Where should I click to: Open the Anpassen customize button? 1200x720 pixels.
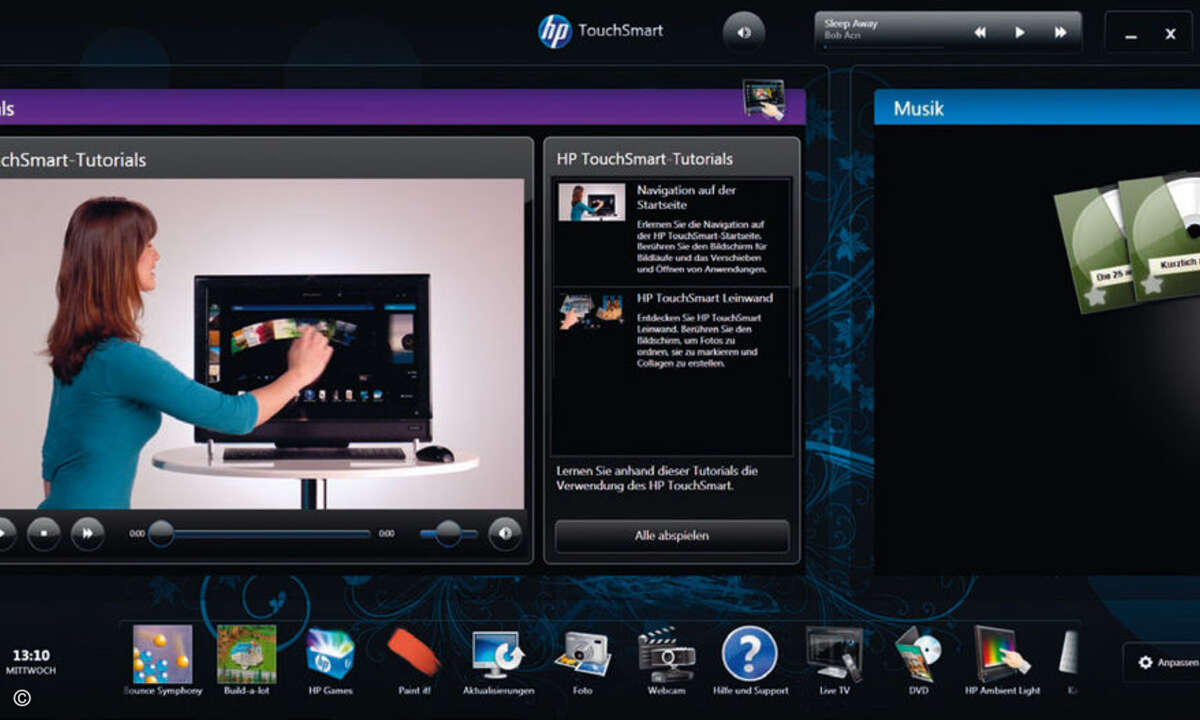pyautogui.click(x=1161, y=662)
